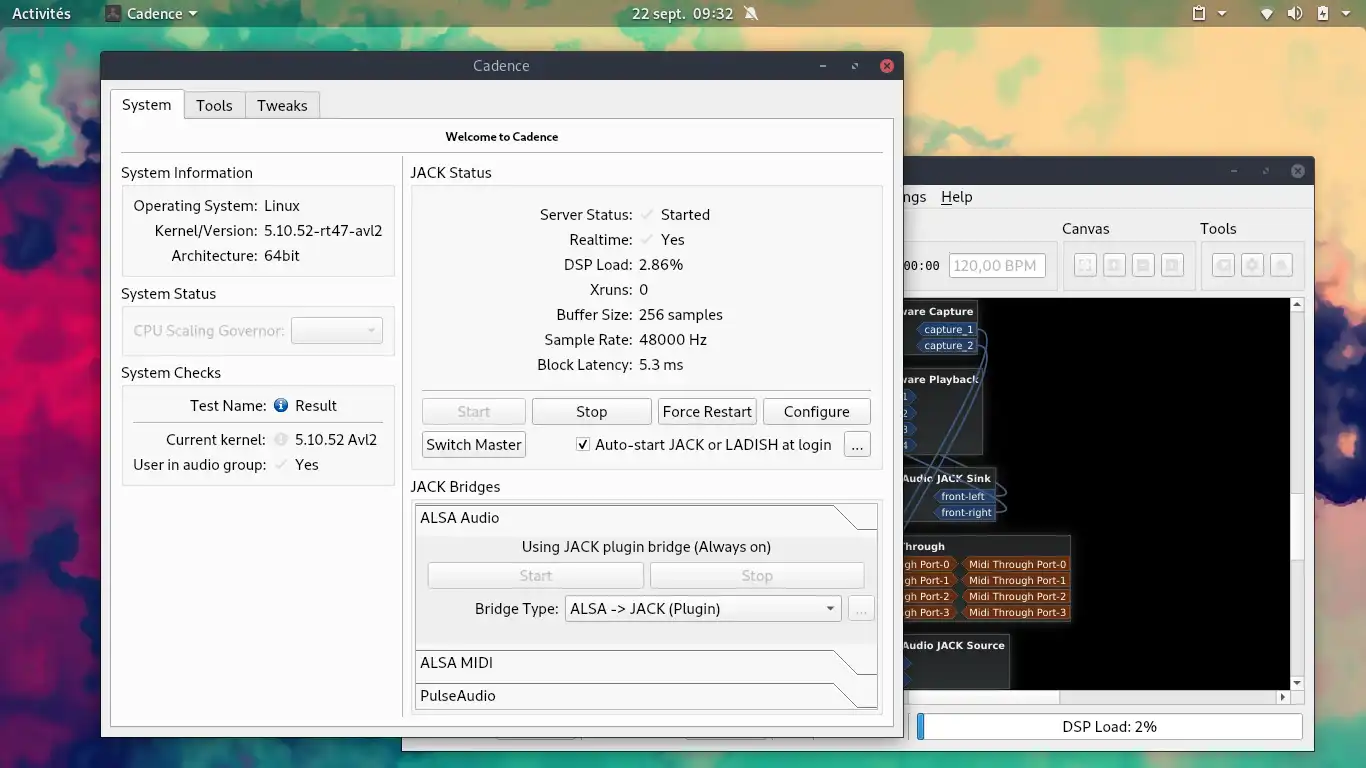The width and height of the screenshot is (1366, 768).
Task: Click the configure gear icon under Tools
Action: point(1252,265)
